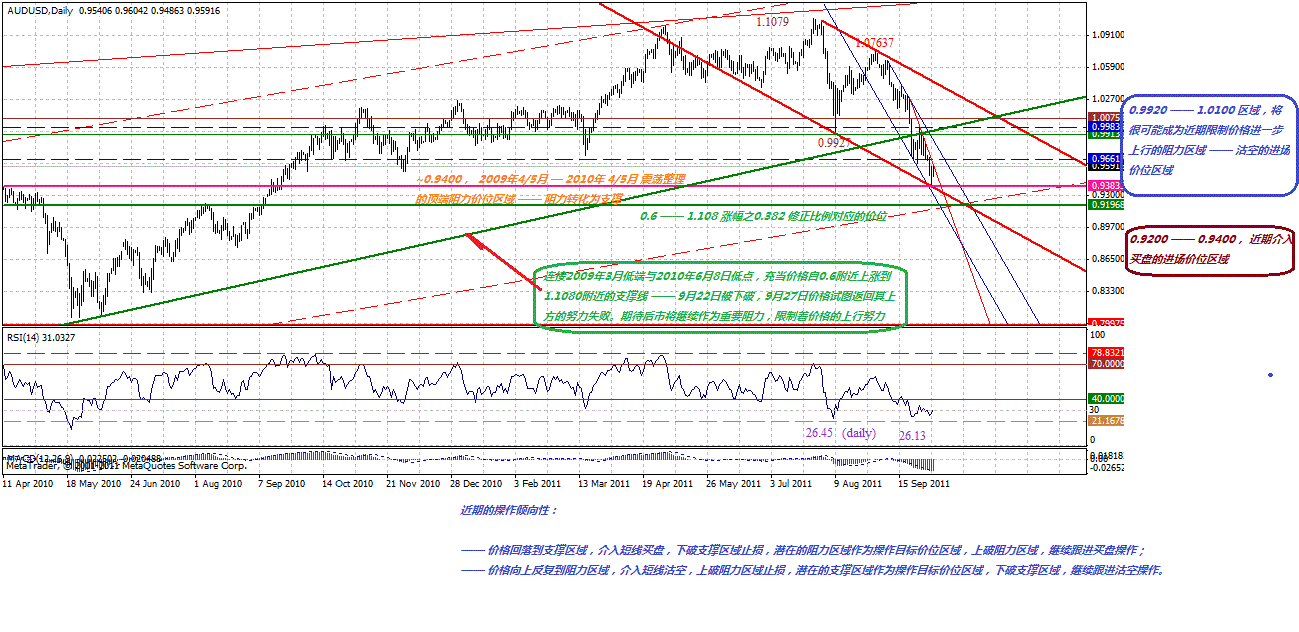Image resolution: width=1299 pixels, height=632 pixels.
Task: Click the blue 0.9983 price tag
Action: 1105,127
